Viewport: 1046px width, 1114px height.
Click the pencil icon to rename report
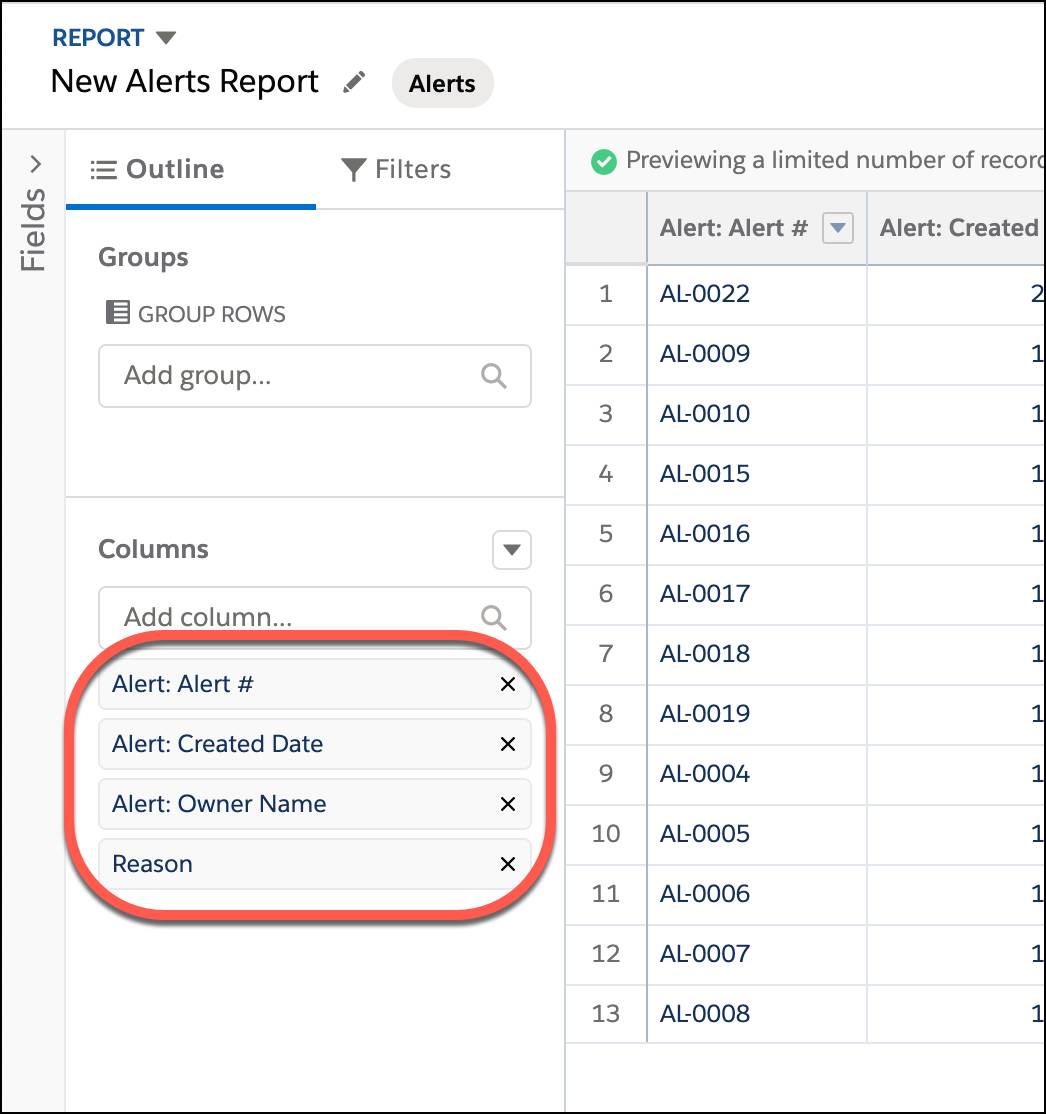tap(354, 82)
